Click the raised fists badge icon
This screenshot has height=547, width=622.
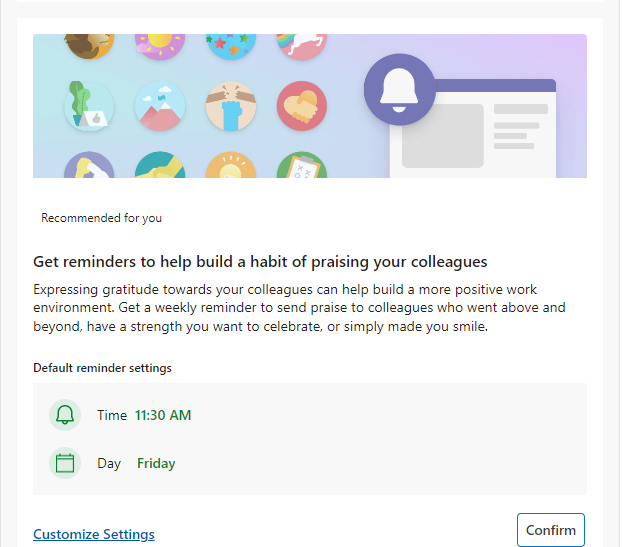tap(230, 106)
